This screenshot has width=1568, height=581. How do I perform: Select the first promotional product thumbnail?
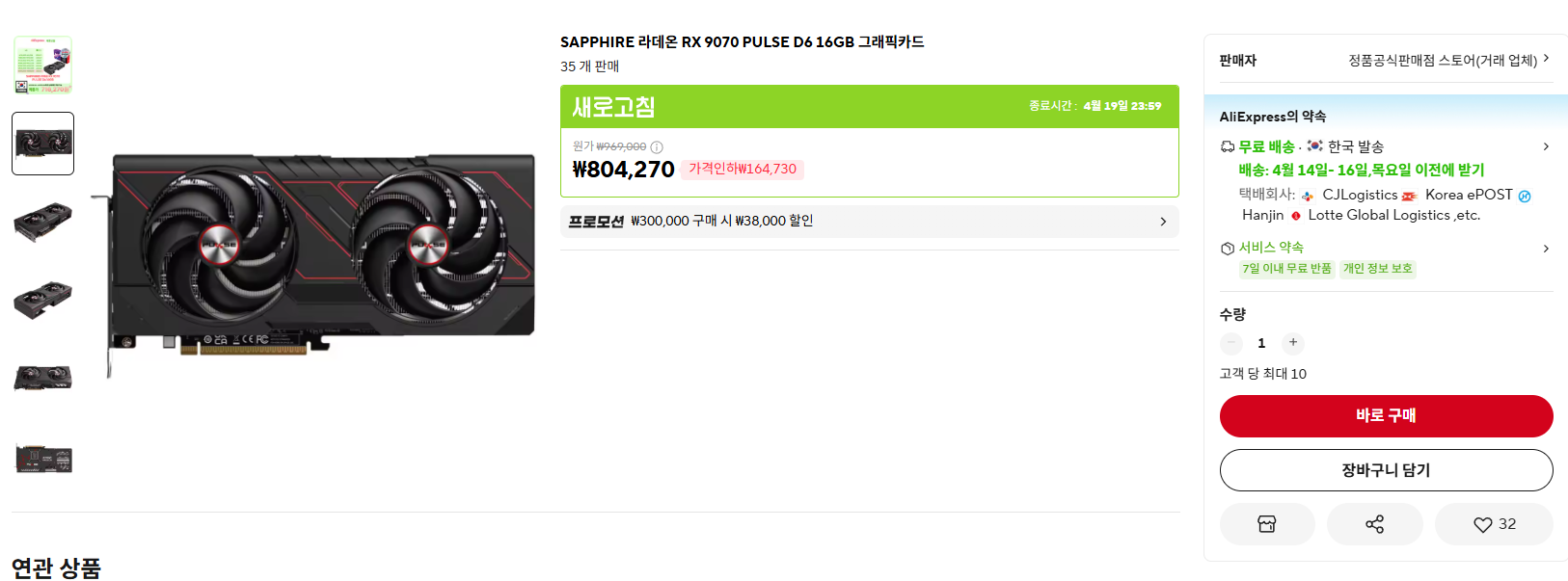coord(42,65)
